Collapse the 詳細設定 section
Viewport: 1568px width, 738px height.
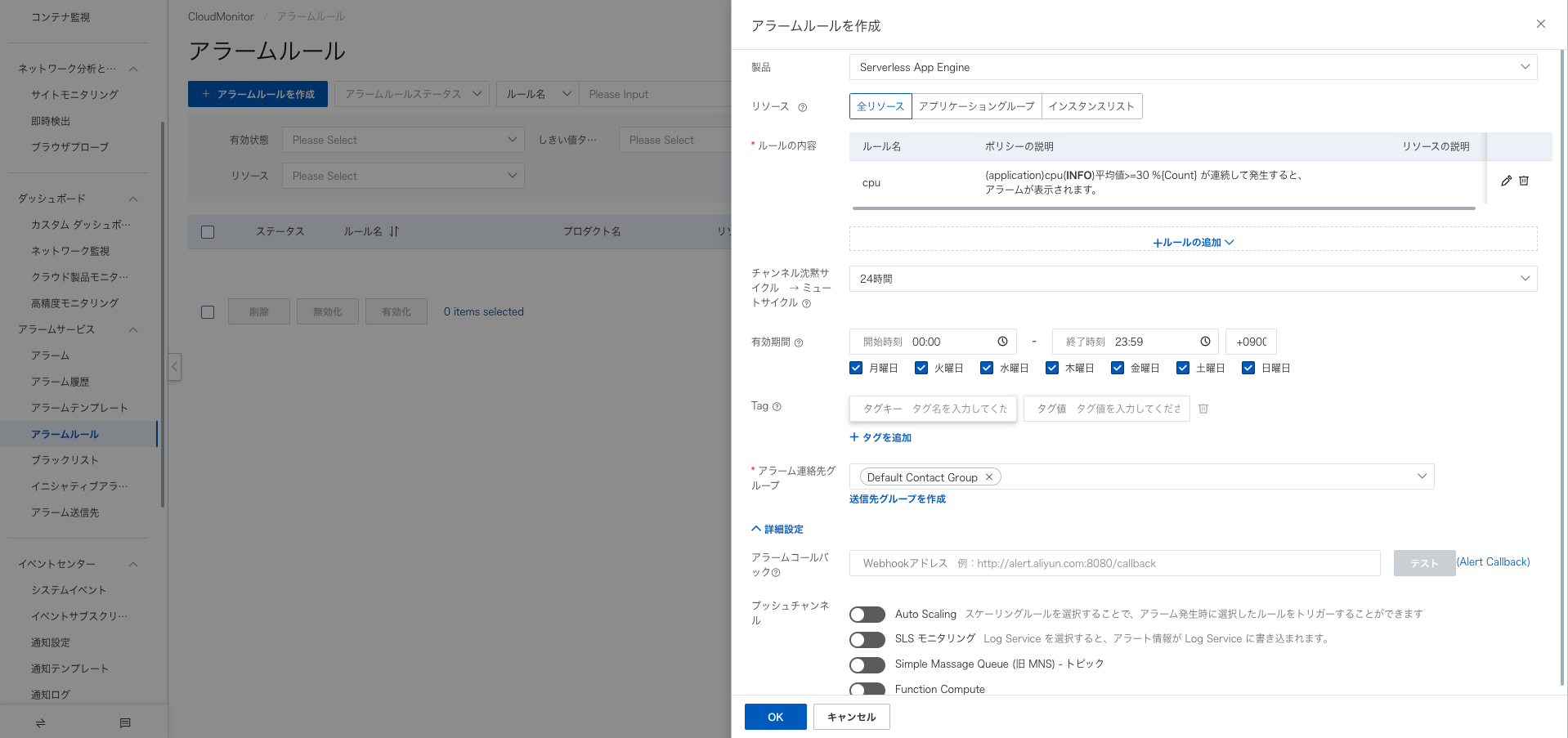pos(777,530)
